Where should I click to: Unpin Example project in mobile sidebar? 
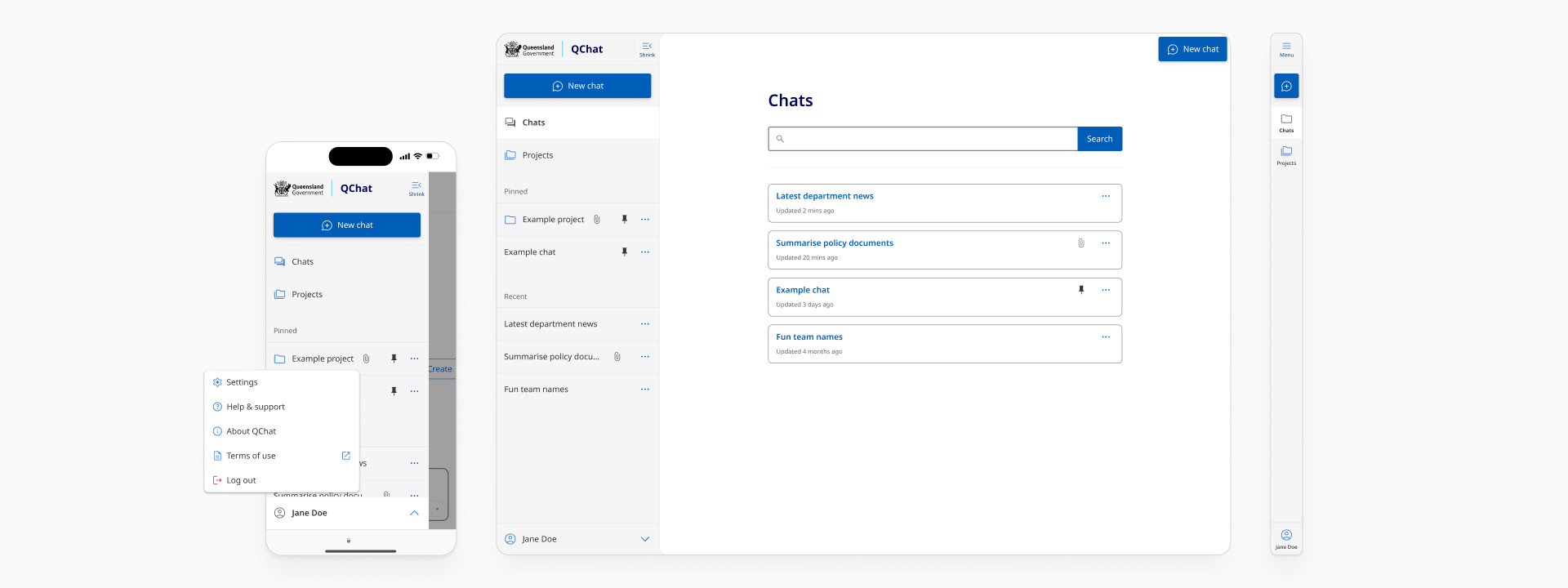pos(394,359)
